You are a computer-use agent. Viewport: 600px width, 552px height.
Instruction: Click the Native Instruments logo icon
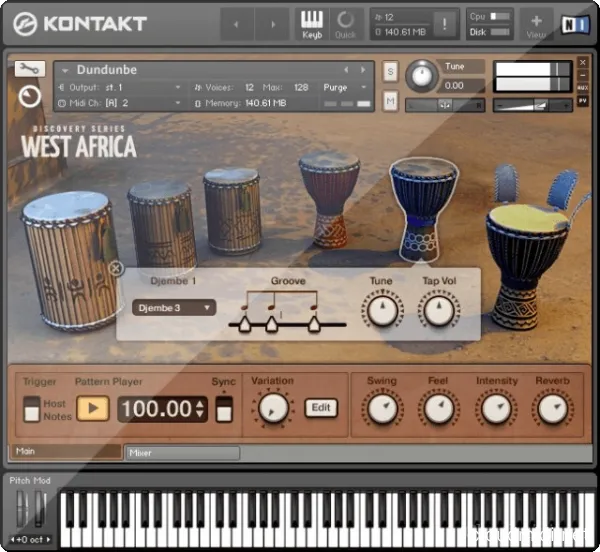(x=571, y=23)
